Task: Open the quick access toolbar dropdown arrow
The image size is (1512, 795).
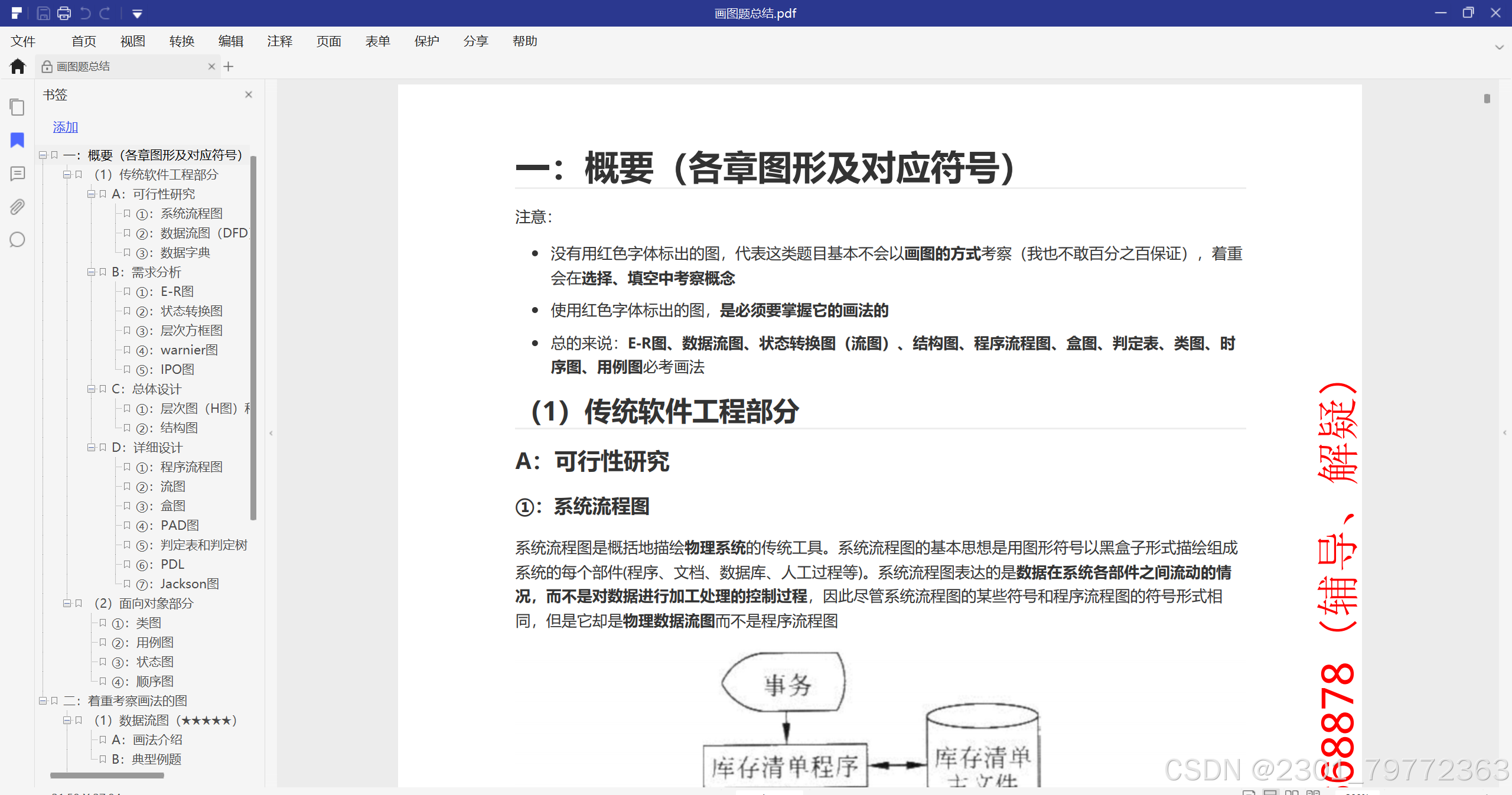Action: tap(137, 14)
